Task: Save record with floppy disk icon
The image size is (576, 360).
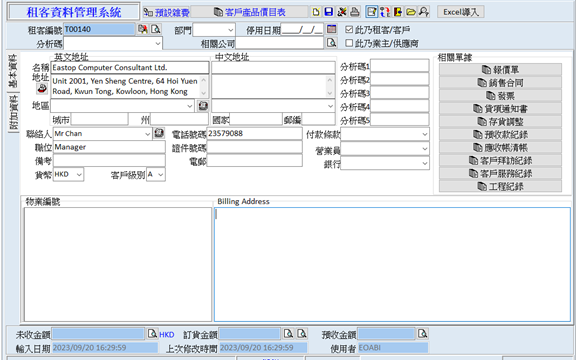Action: pyautogui.click(x=329, y=12)
